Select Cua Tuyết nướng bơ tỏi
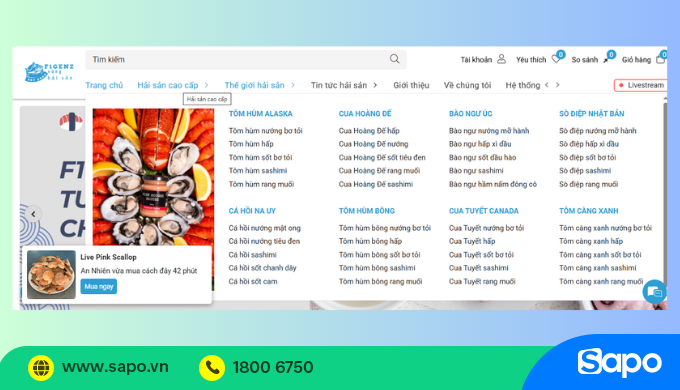This screenshot has width=680, height=390. coord(486,228)
